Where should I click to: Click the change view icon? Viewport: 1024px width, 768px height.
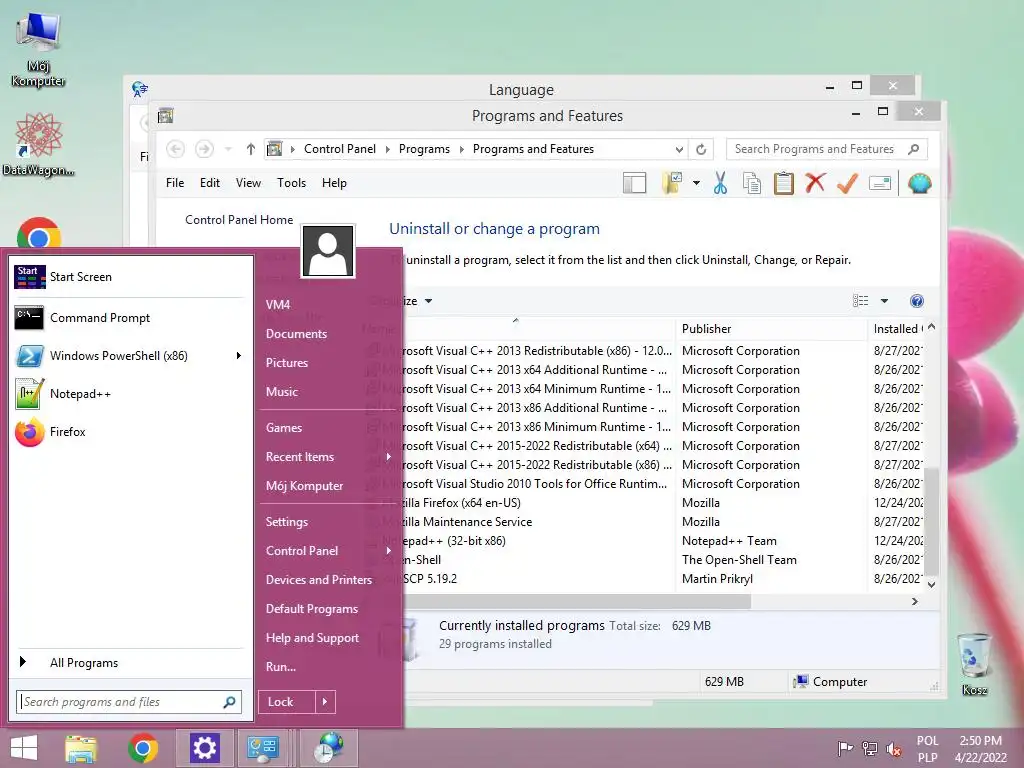click(861, 301)
